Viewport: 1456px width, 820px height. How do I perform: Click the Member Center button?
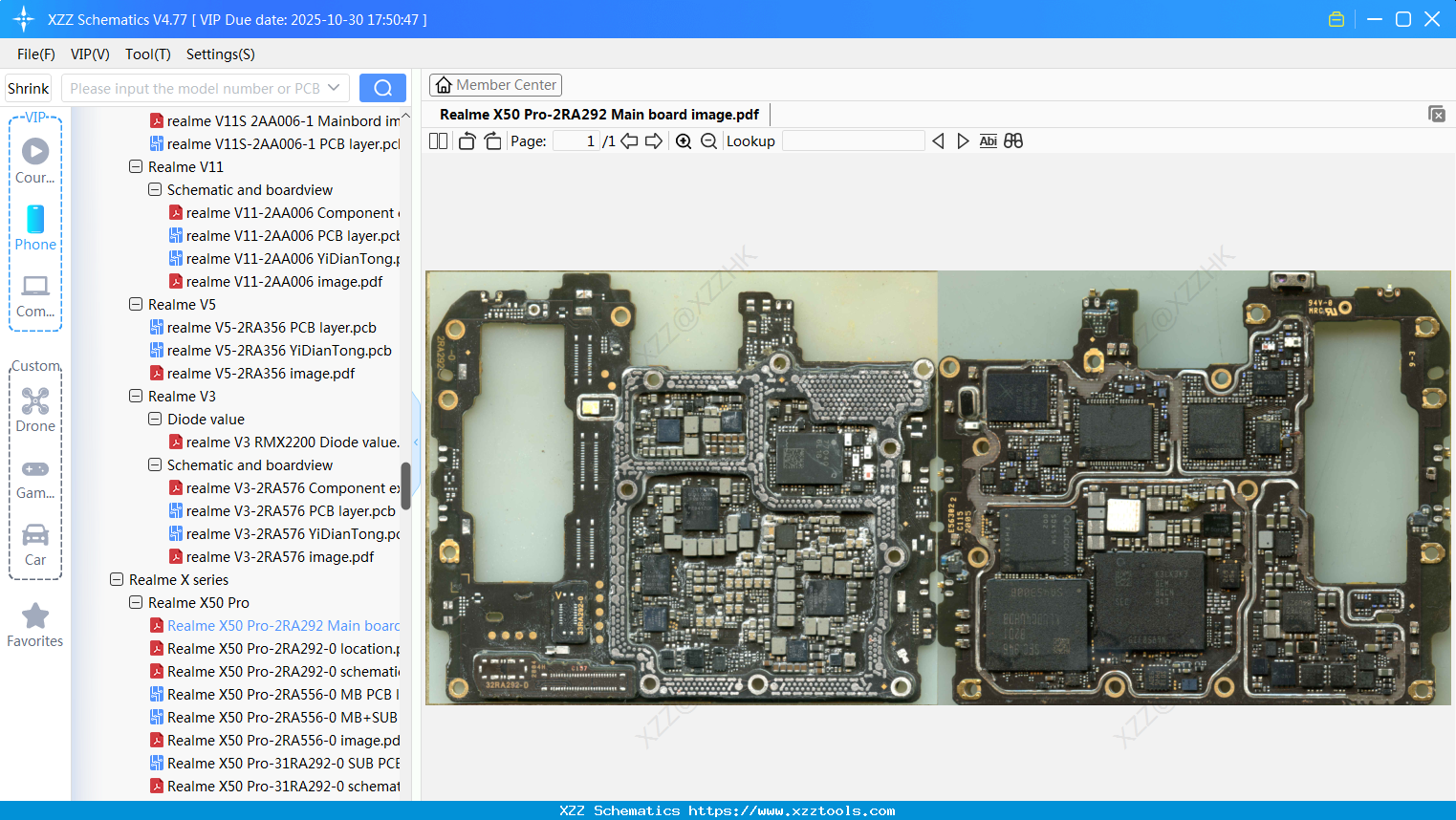pyautogui.click(x=495, y=85)
